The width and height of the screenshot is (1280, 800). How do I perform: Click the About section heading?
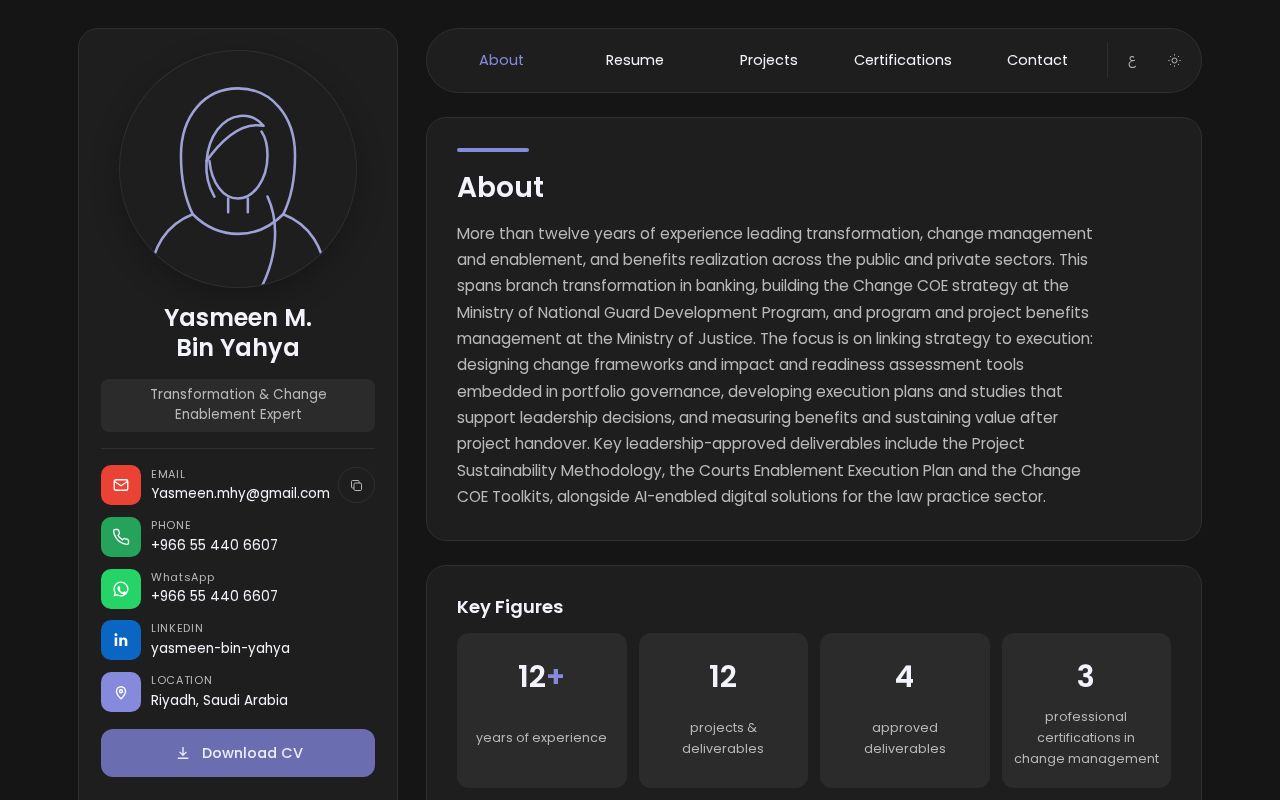tap(500, 187)
